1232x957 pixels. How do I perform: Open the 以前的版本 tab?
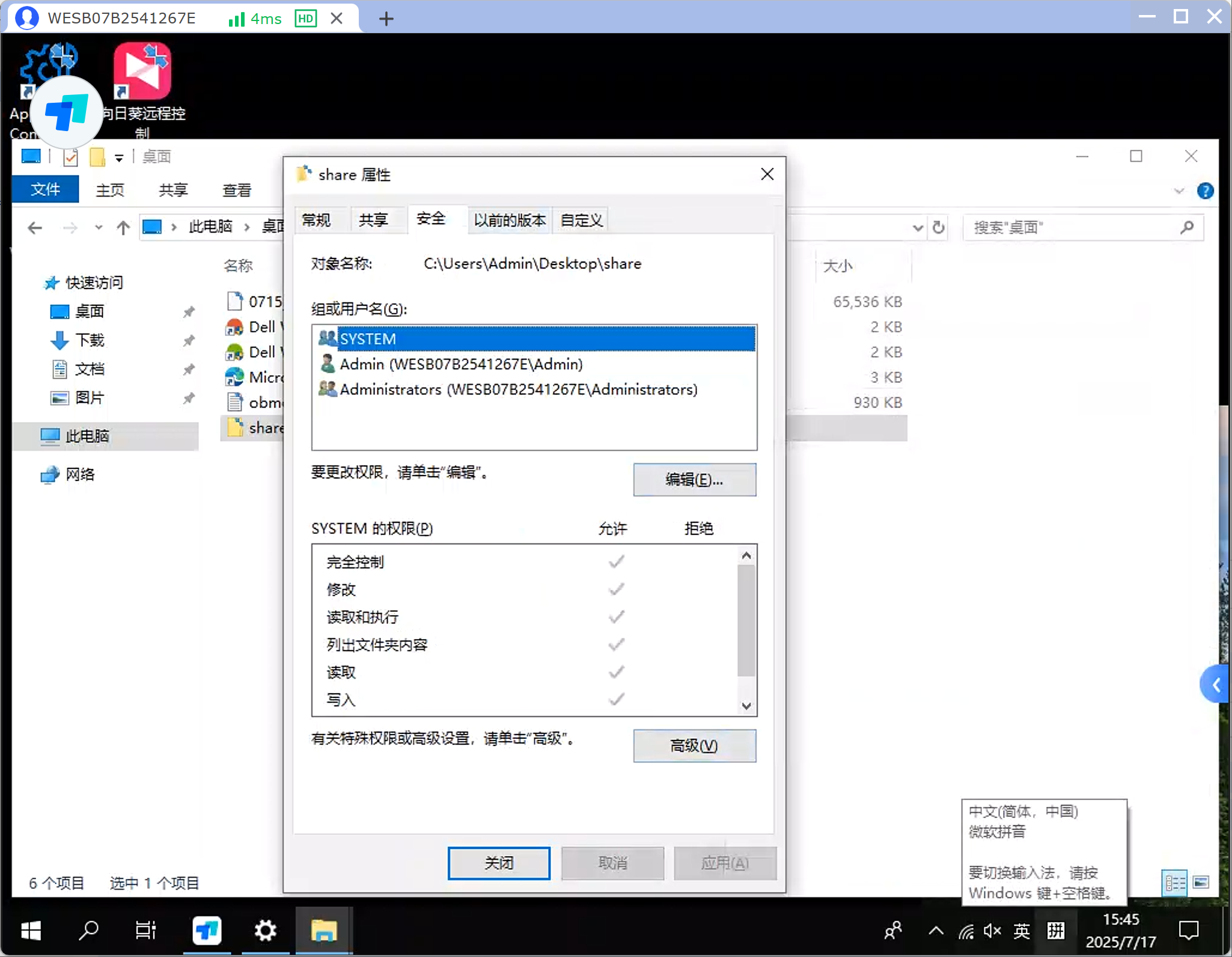[510, 220]
